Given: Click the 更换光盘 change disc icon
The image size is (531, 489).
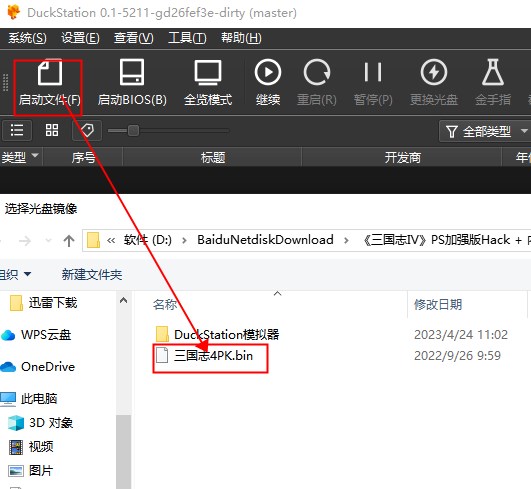Looking at the screenshot, I should pos(434,72).
